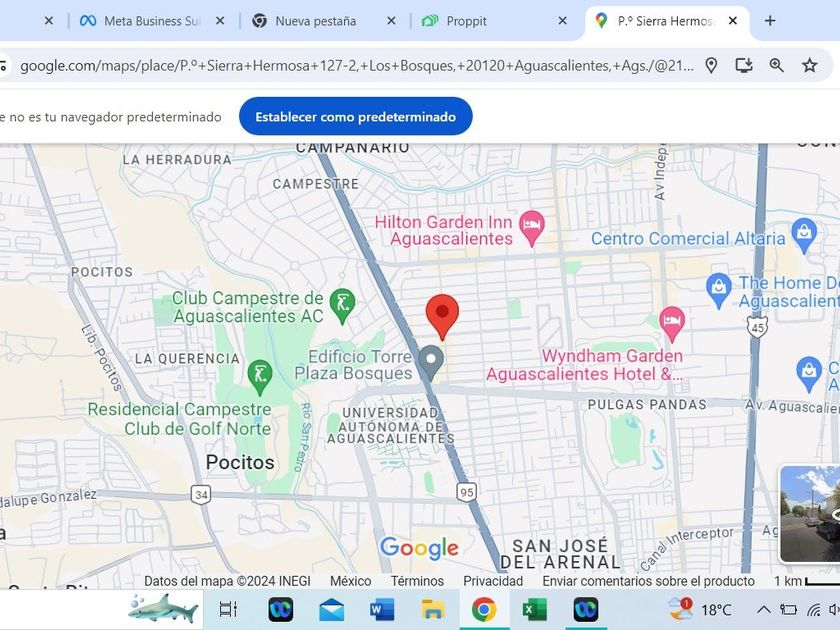The image size is (840, 630).
Task: Click the LA QUERENCIA label
Action: (187, 358)
